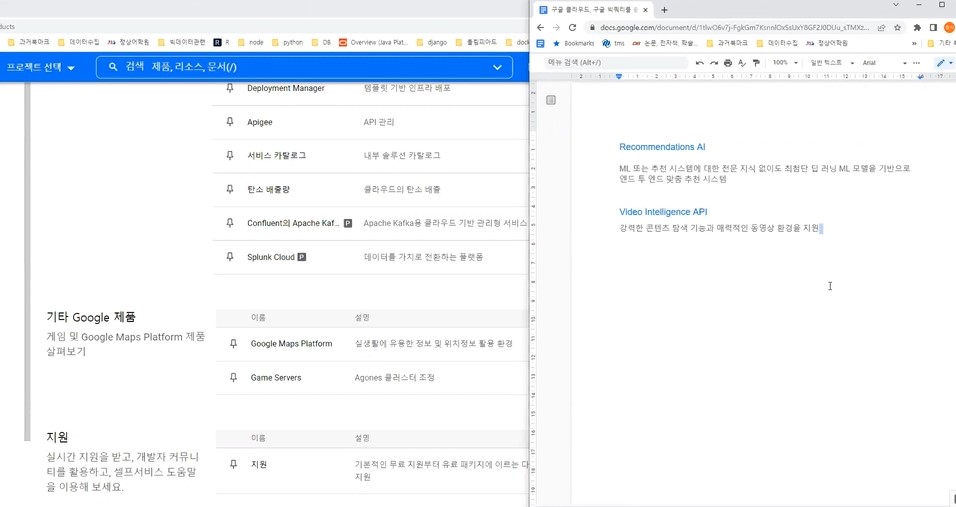Open the Apigee product link
956x507 pixels.
pos(260,122)
